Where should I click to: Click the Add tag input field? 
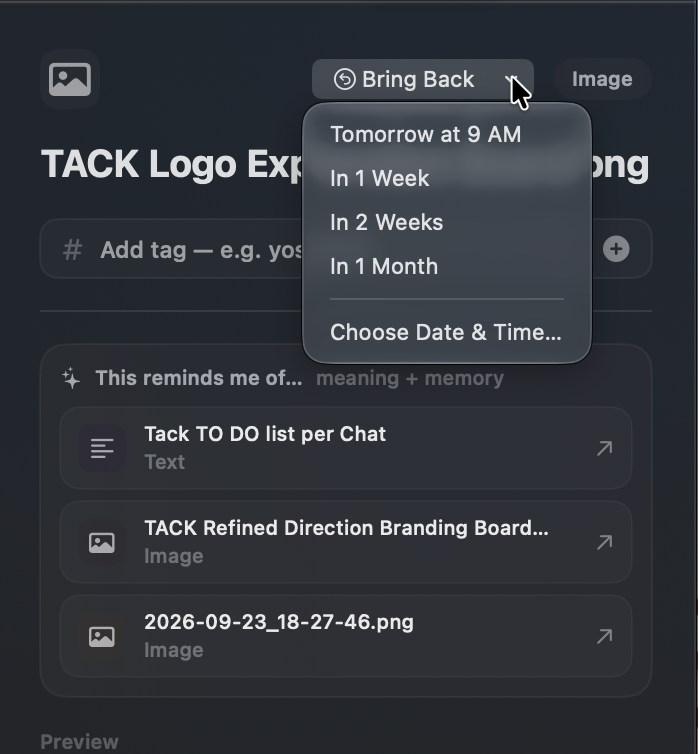click(x=346, y=249)
